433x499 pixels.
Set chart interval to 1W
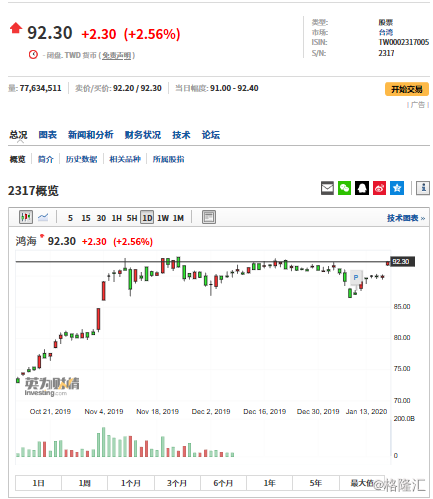(163, 218)
